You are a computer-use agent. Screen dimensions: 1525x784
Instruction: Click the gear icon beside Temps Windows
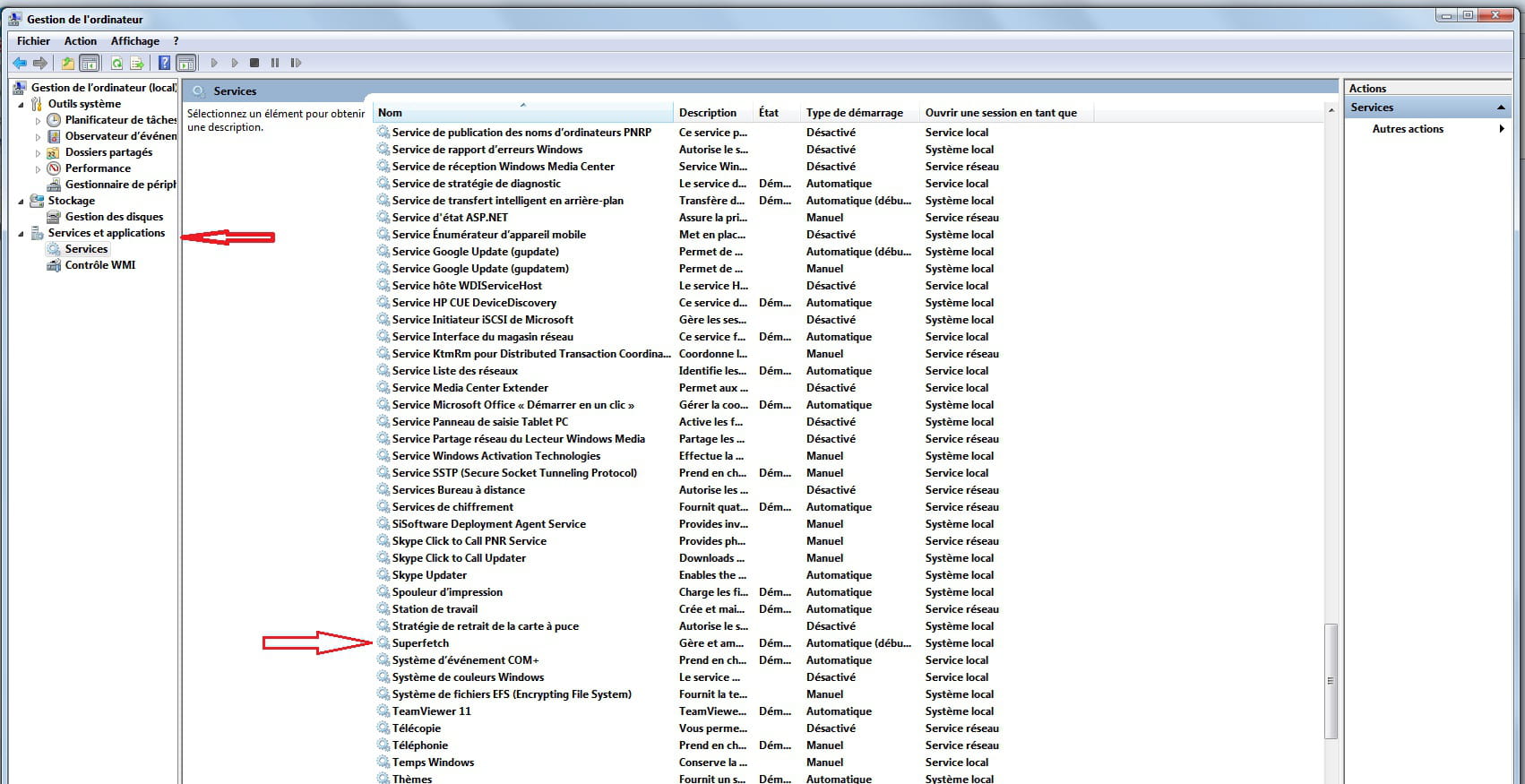383,762
